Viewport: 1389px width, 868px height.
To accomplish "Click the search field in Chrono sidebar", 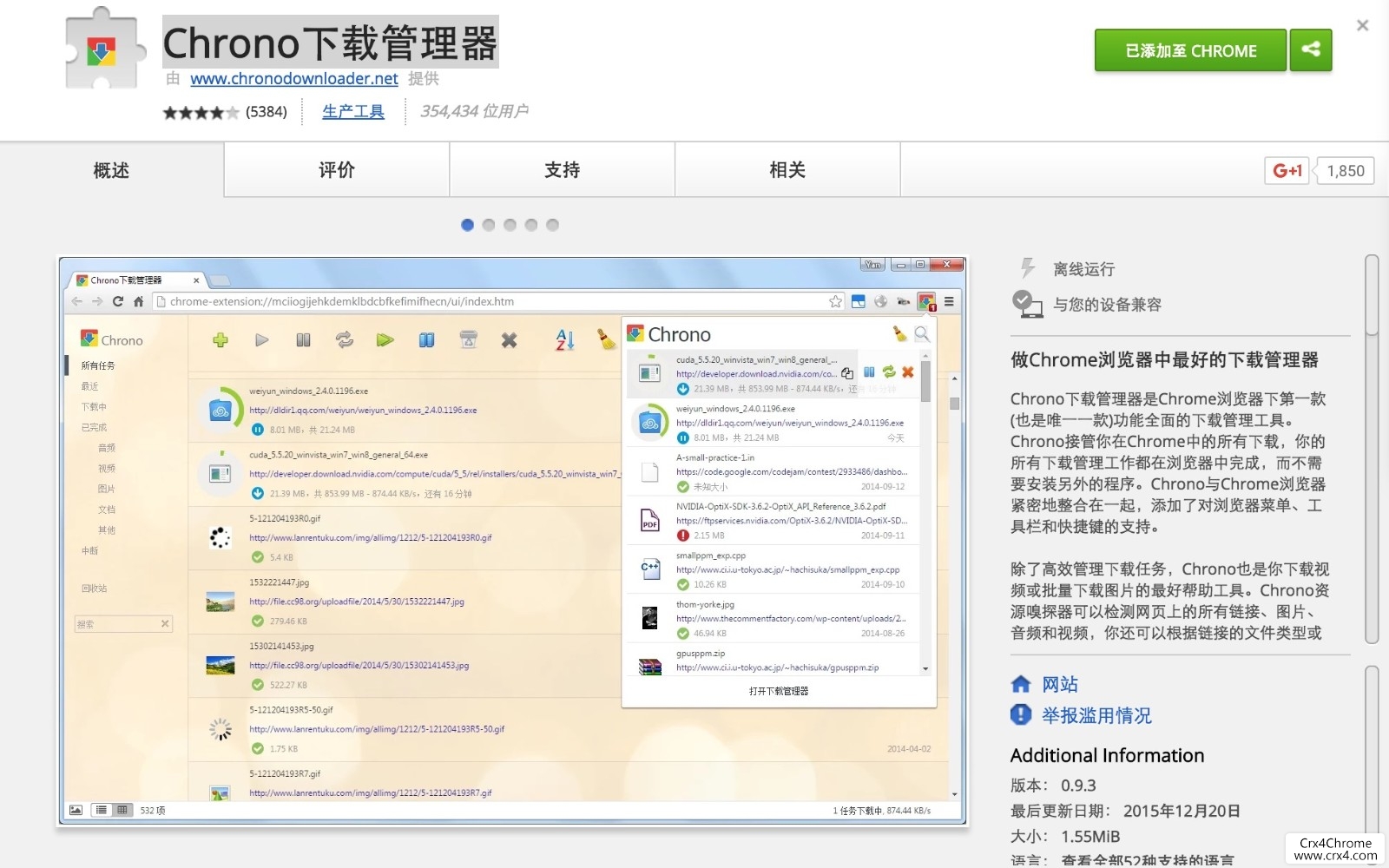I will pyautogui.click(x=123, y=623).
